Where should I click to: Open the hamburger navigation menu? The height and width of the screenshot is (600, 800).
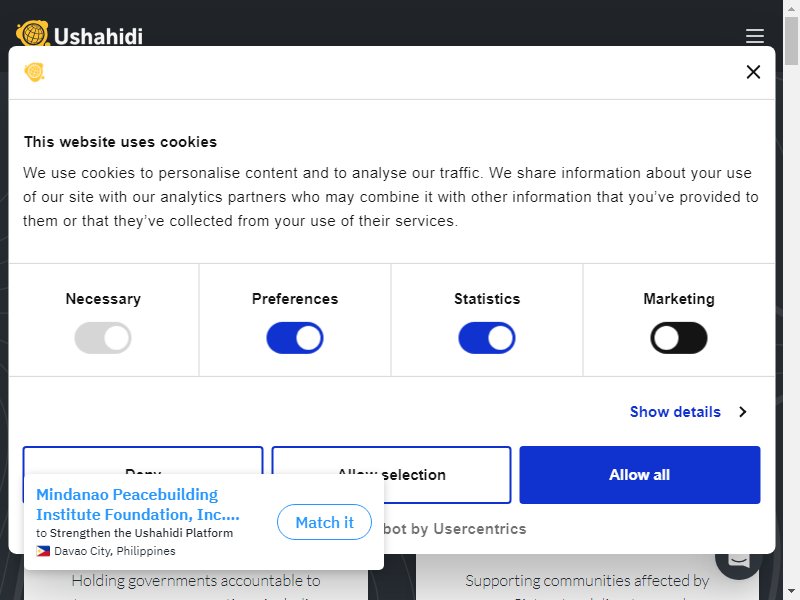pyautogui.click(x=755, y=36)
